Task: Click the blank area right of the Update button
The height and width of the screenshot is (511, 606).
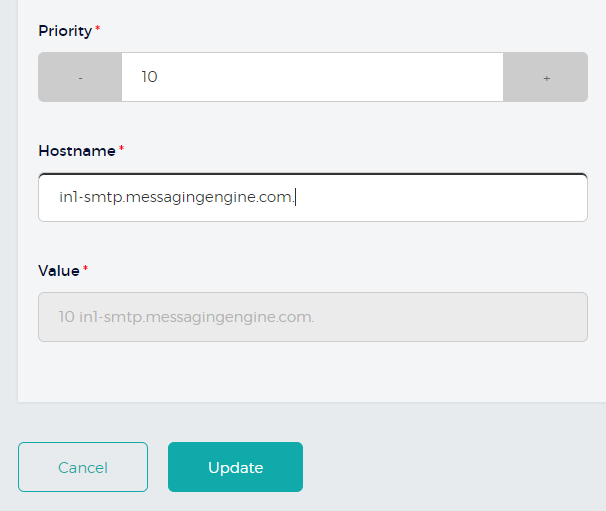Action: coord(450,467)
